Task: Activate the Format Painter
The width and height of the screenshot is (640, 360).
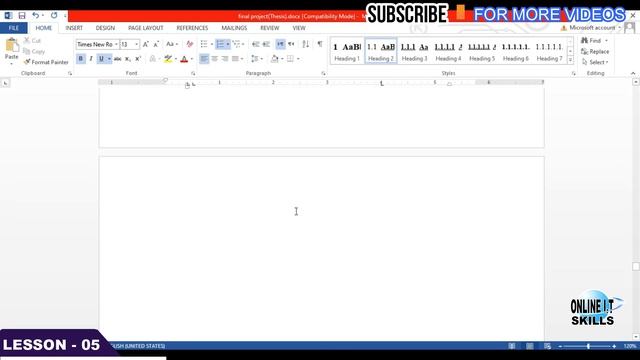Action: (46, 62)
